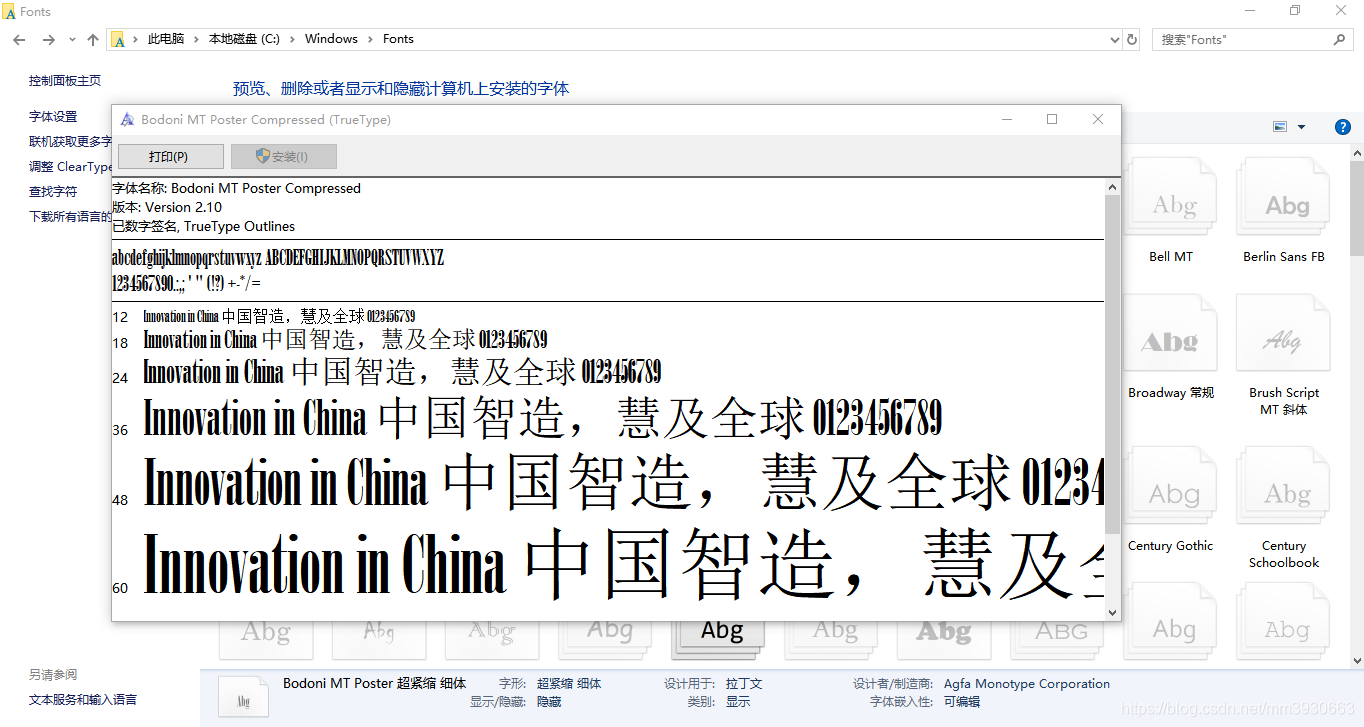Click the 可编辑 embeddability value
Screen dimensions: 1364x727
click(962, 702)
